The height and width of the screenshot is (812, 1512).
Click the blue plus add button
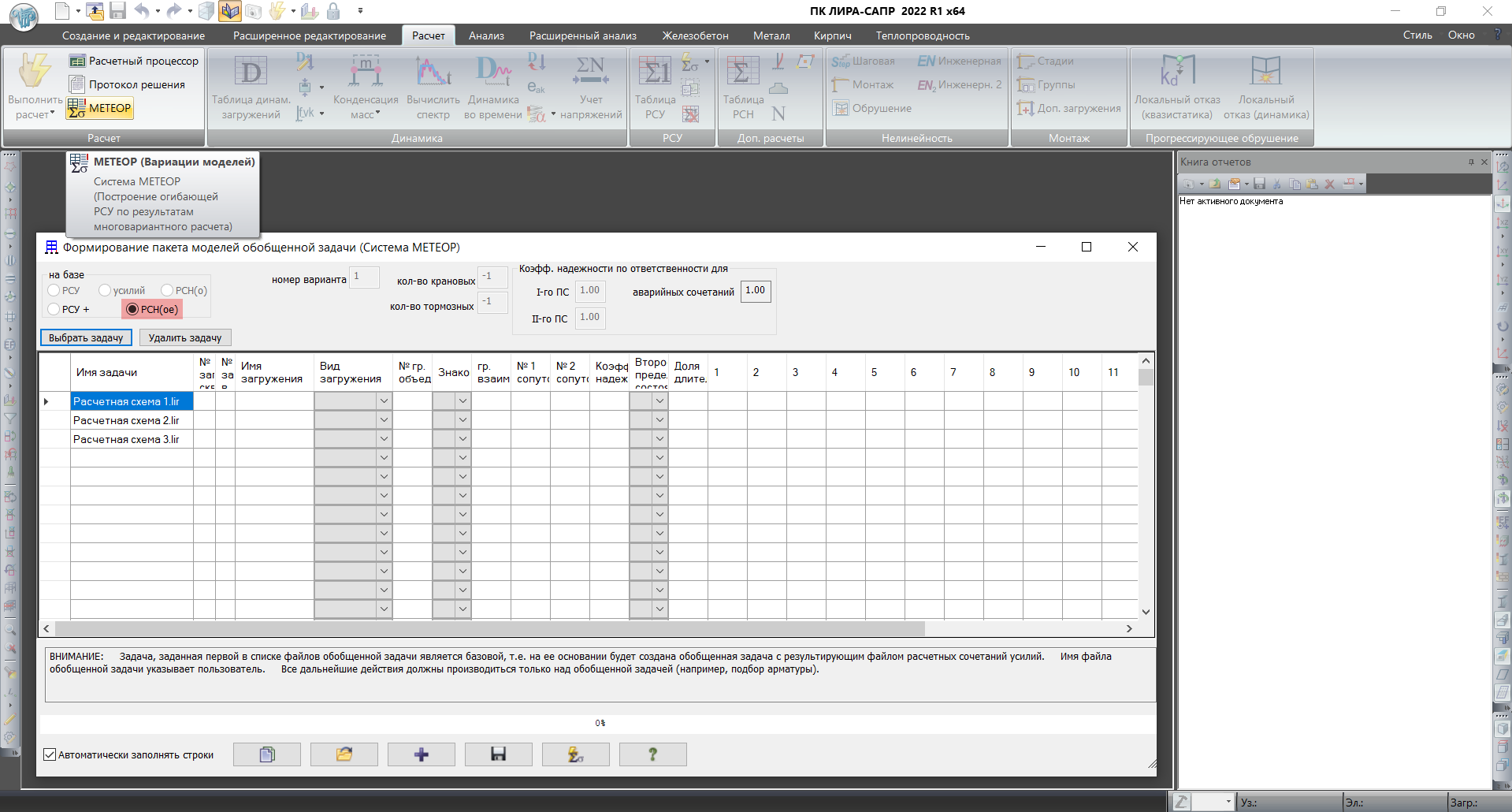click(x=421, y=754)
